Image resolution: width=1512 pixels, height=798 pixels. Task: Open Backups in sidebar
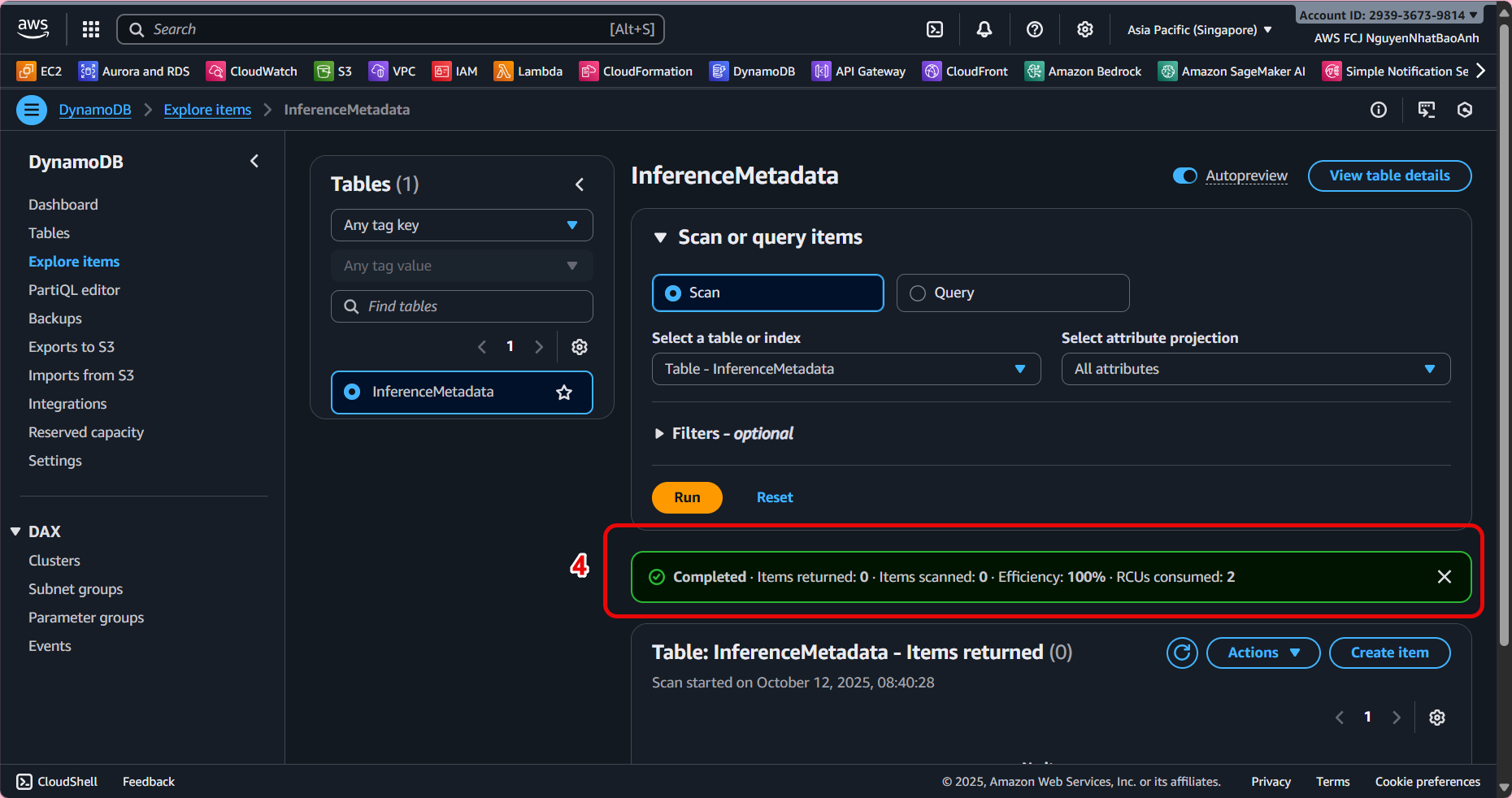point(55,319)
